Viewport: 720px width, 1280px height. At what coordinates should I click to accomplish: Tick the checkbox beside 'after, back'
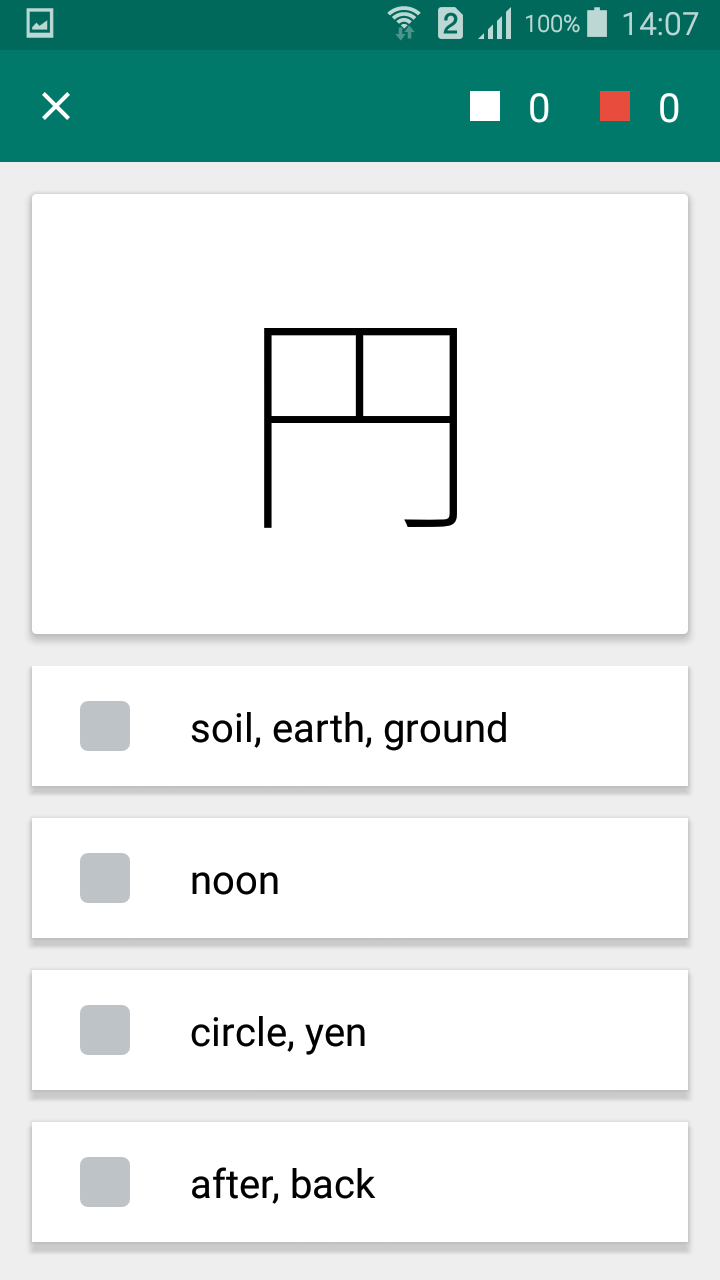coord(105,1182)
